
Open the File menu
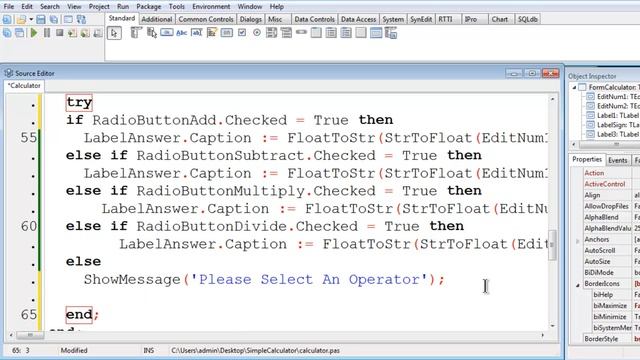tap(9, 7)
